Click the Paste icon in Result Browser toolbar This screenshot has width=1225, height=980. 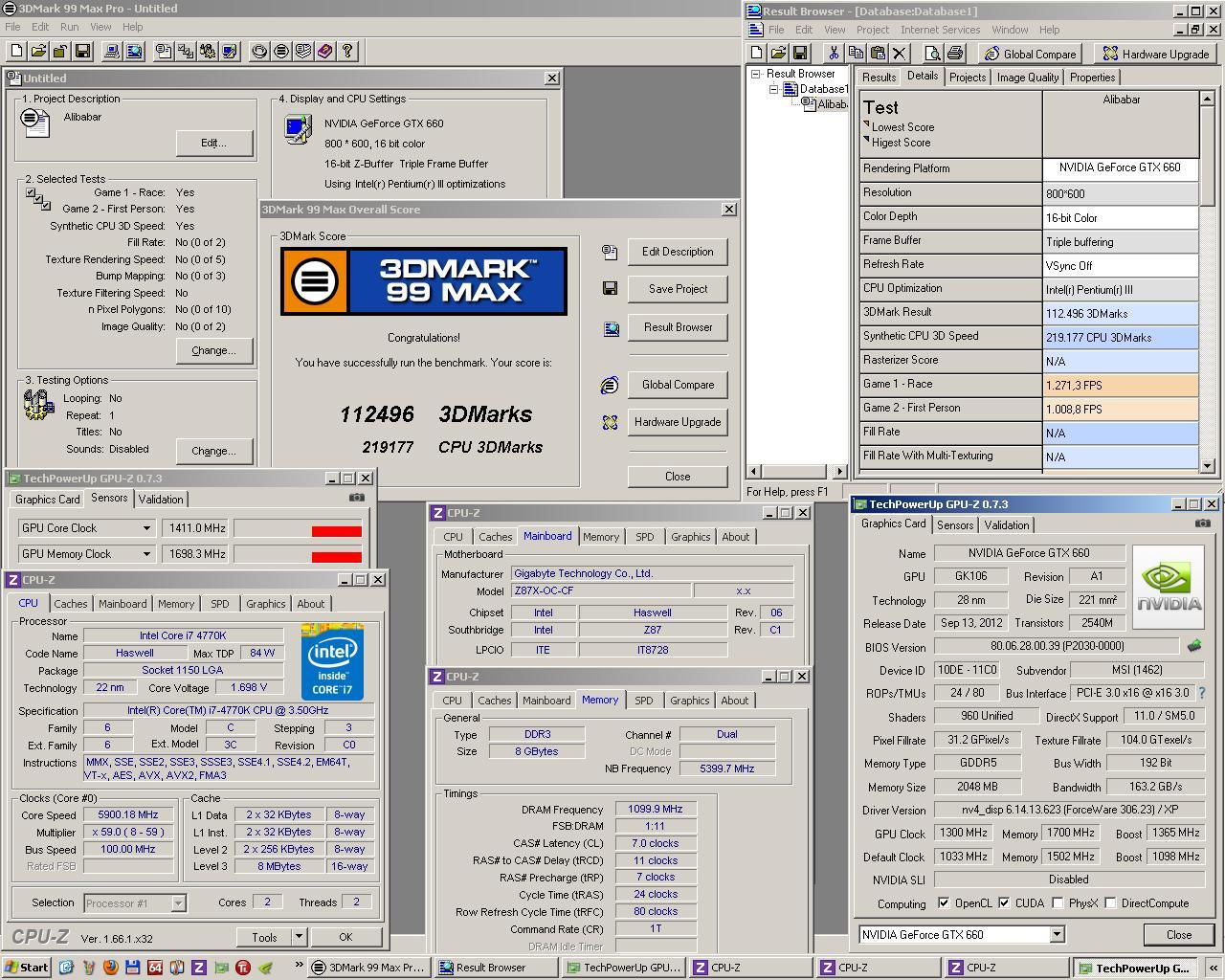click(x=877, y=54)
